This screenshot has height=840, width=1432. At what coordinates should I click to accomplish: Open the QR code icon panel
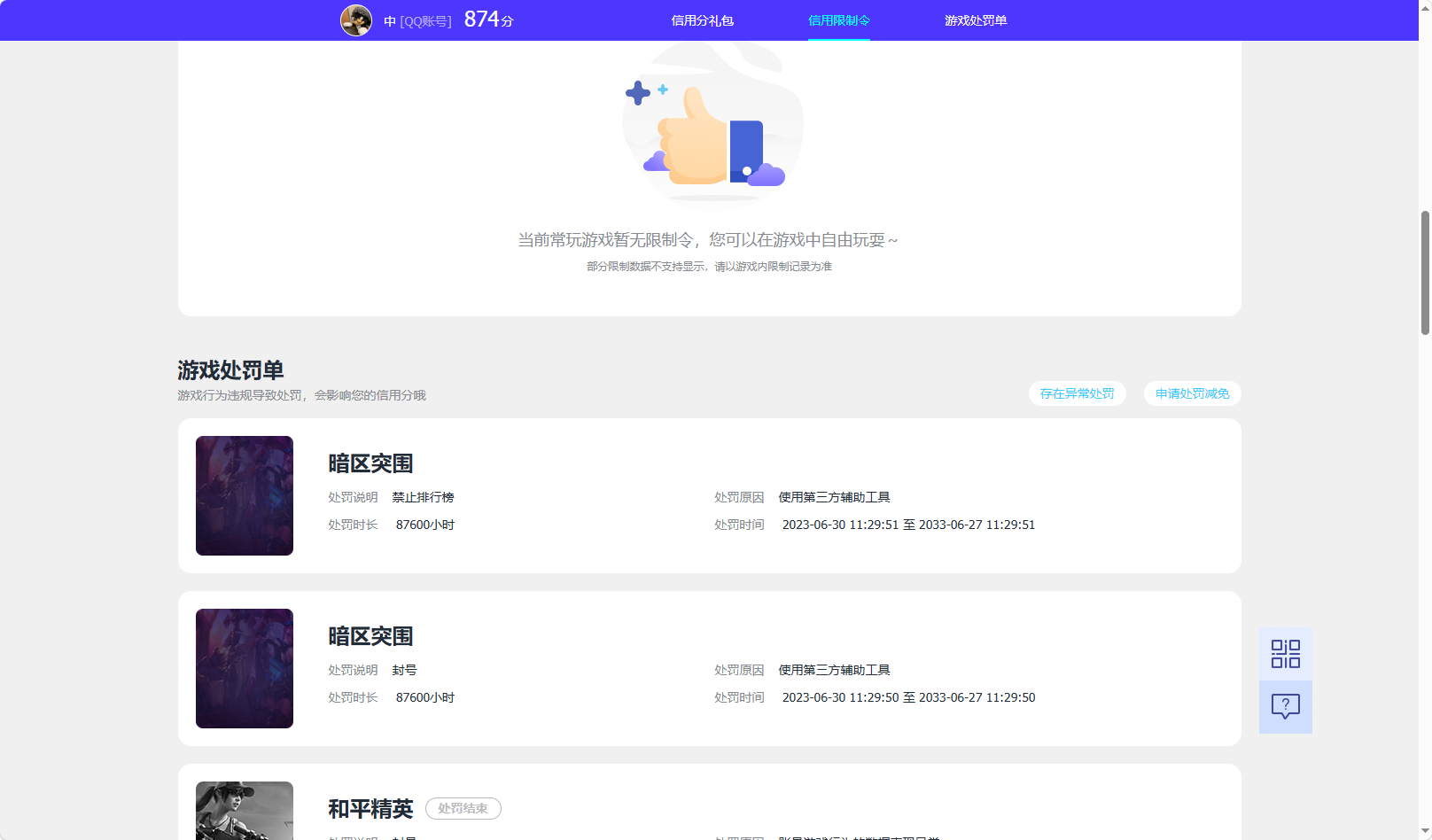[1285, 653]
